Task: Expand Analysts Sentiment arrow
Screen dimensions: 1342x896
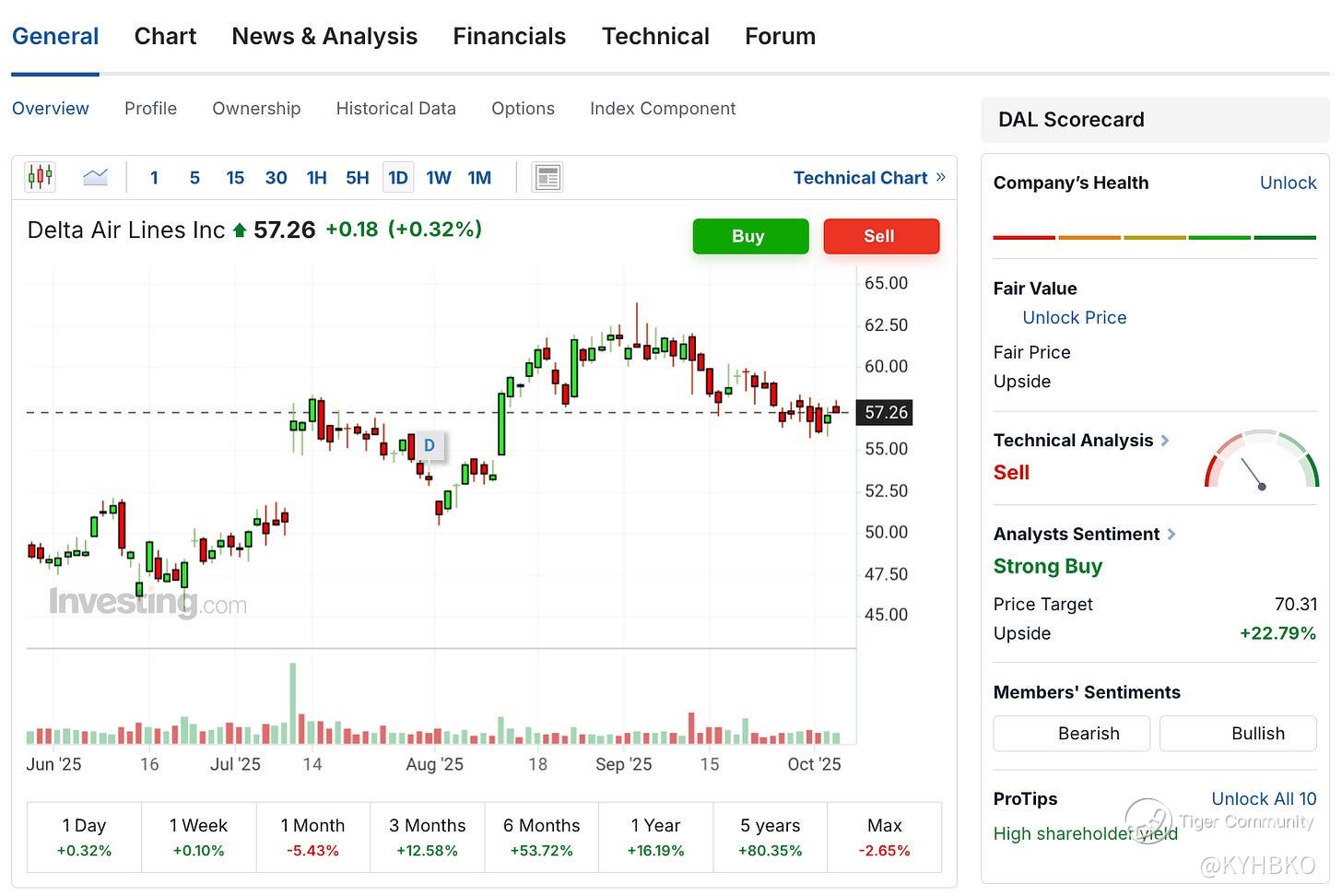Action: point(1171,534)
